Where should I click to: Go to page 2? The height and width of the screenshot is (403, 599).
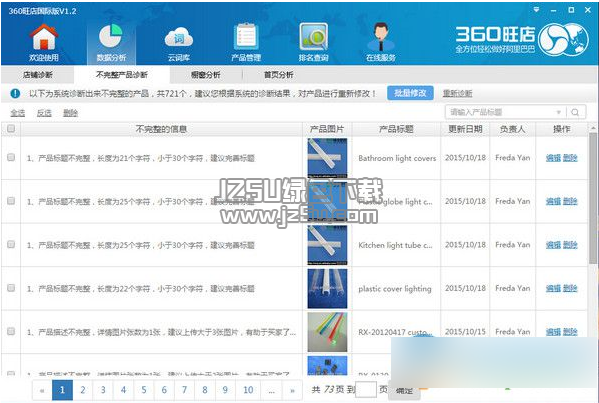[83, 390]
